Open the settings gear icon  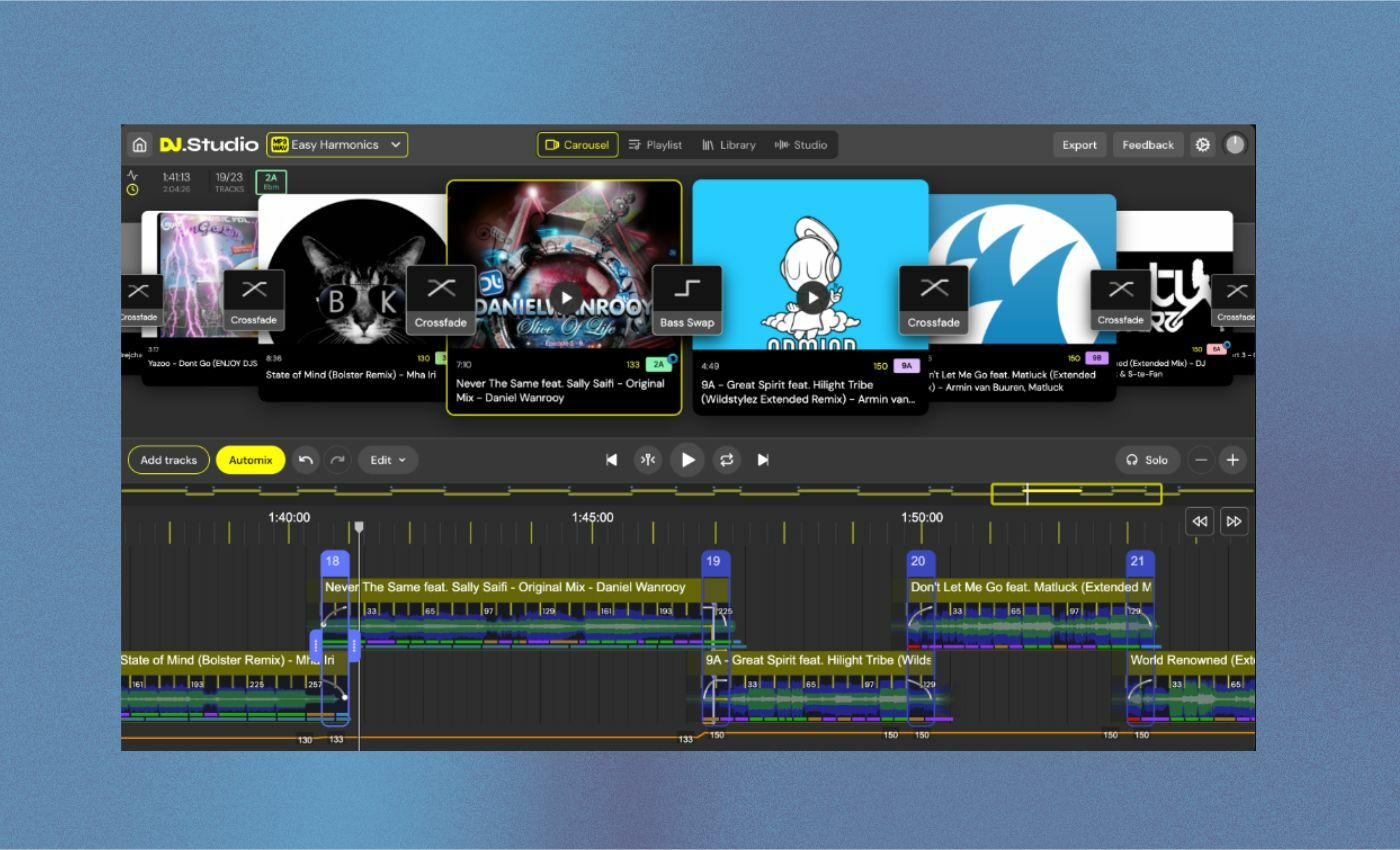pos(1202,145)
